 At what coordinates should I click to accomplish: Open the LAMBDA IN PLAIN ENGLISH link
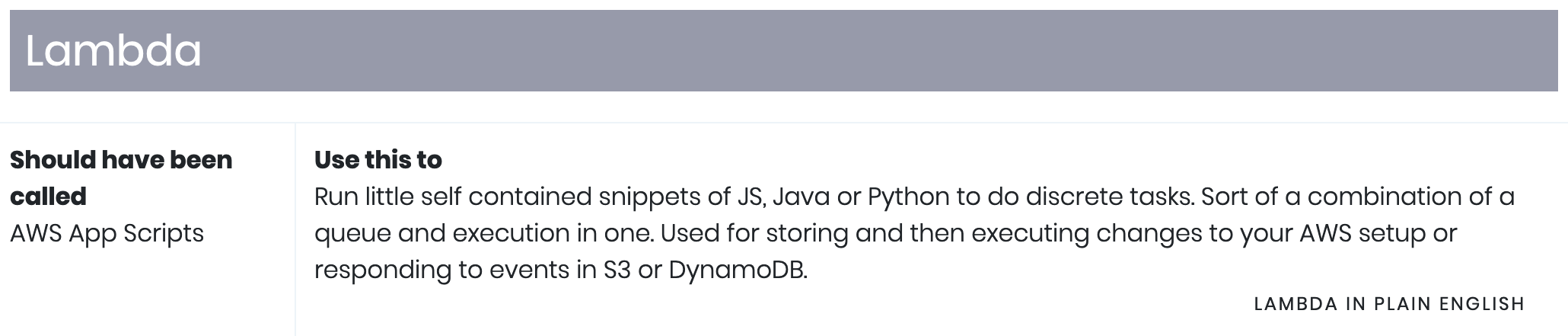point(1389,304)
